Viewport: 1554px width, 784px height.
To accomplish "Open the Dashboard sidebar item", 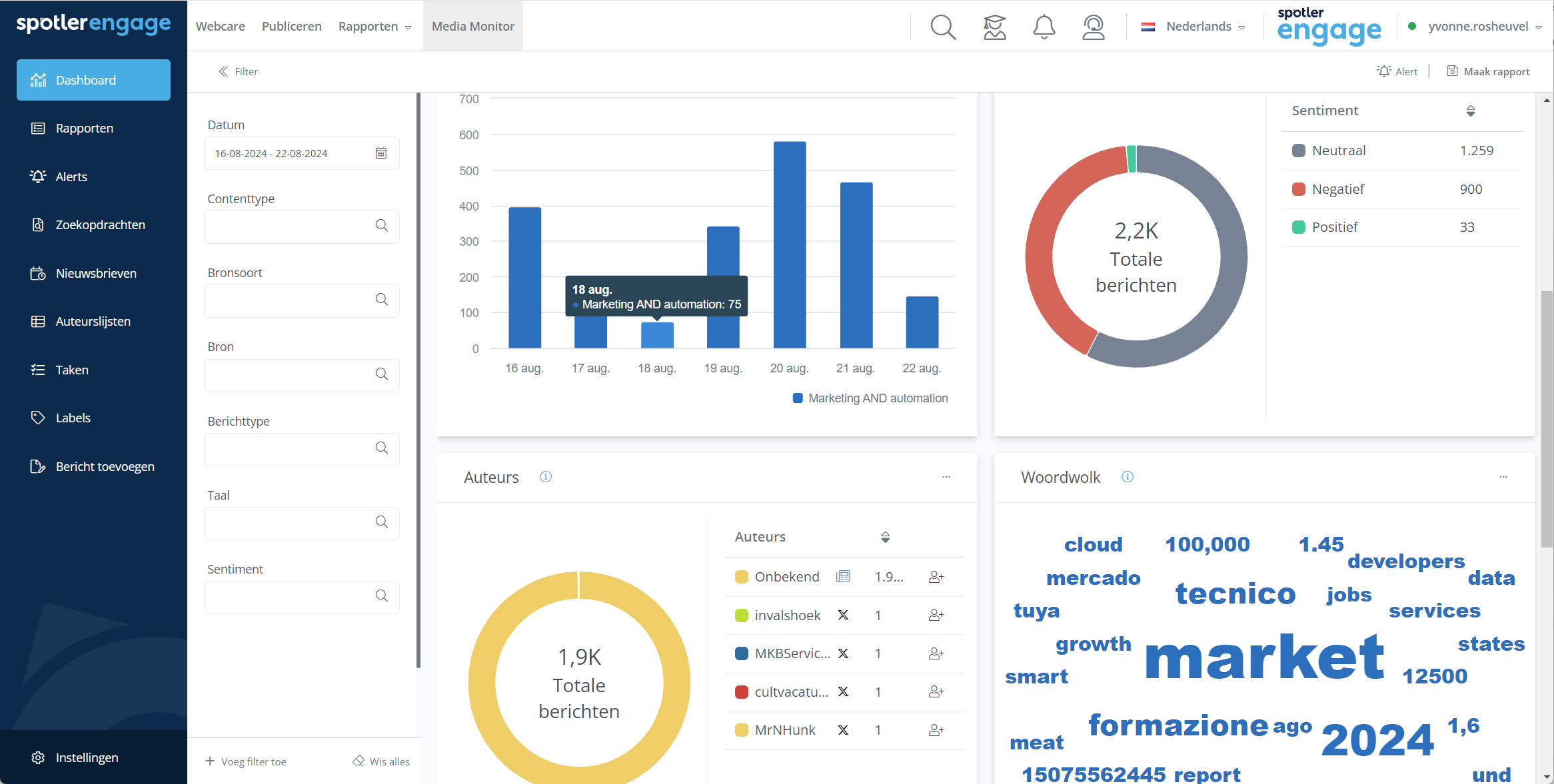I will [x=93, y=80].
